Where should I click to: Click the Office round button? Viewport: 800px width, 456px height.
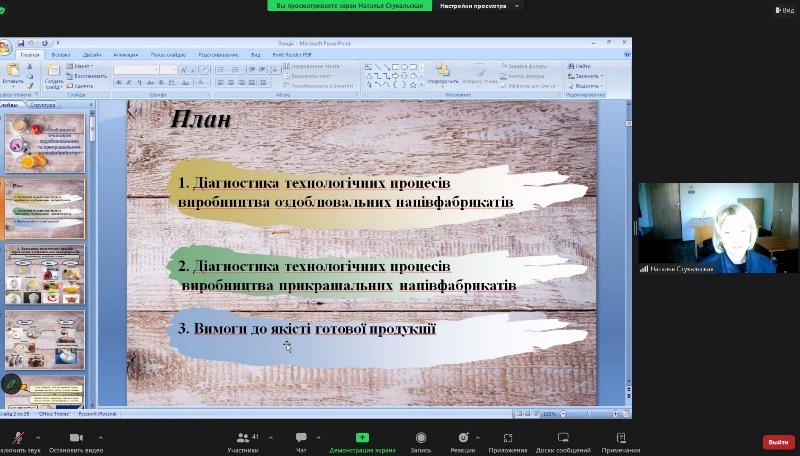pos(5,48)
